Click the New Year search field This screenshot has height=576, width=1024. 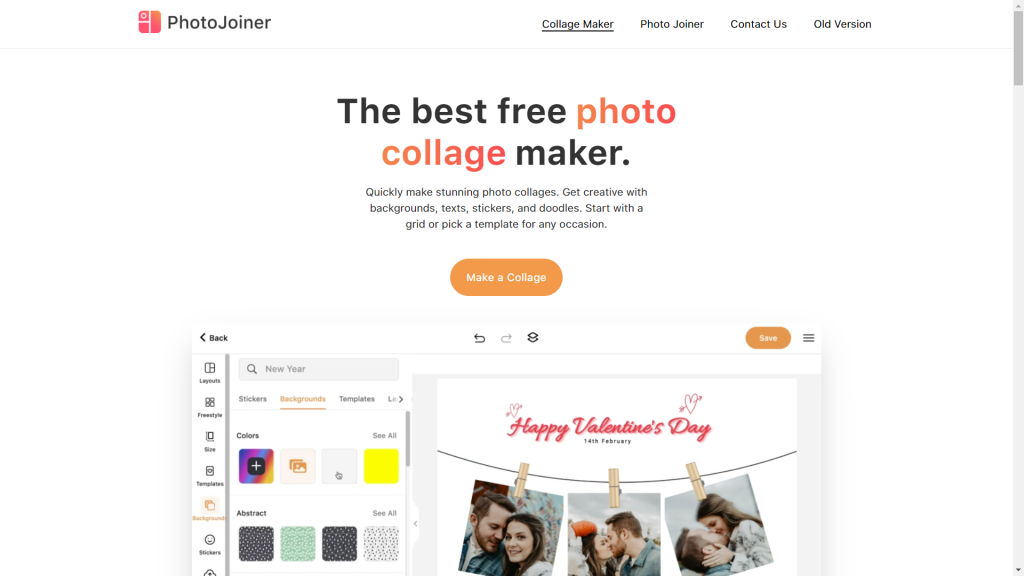tap(319, 369)
